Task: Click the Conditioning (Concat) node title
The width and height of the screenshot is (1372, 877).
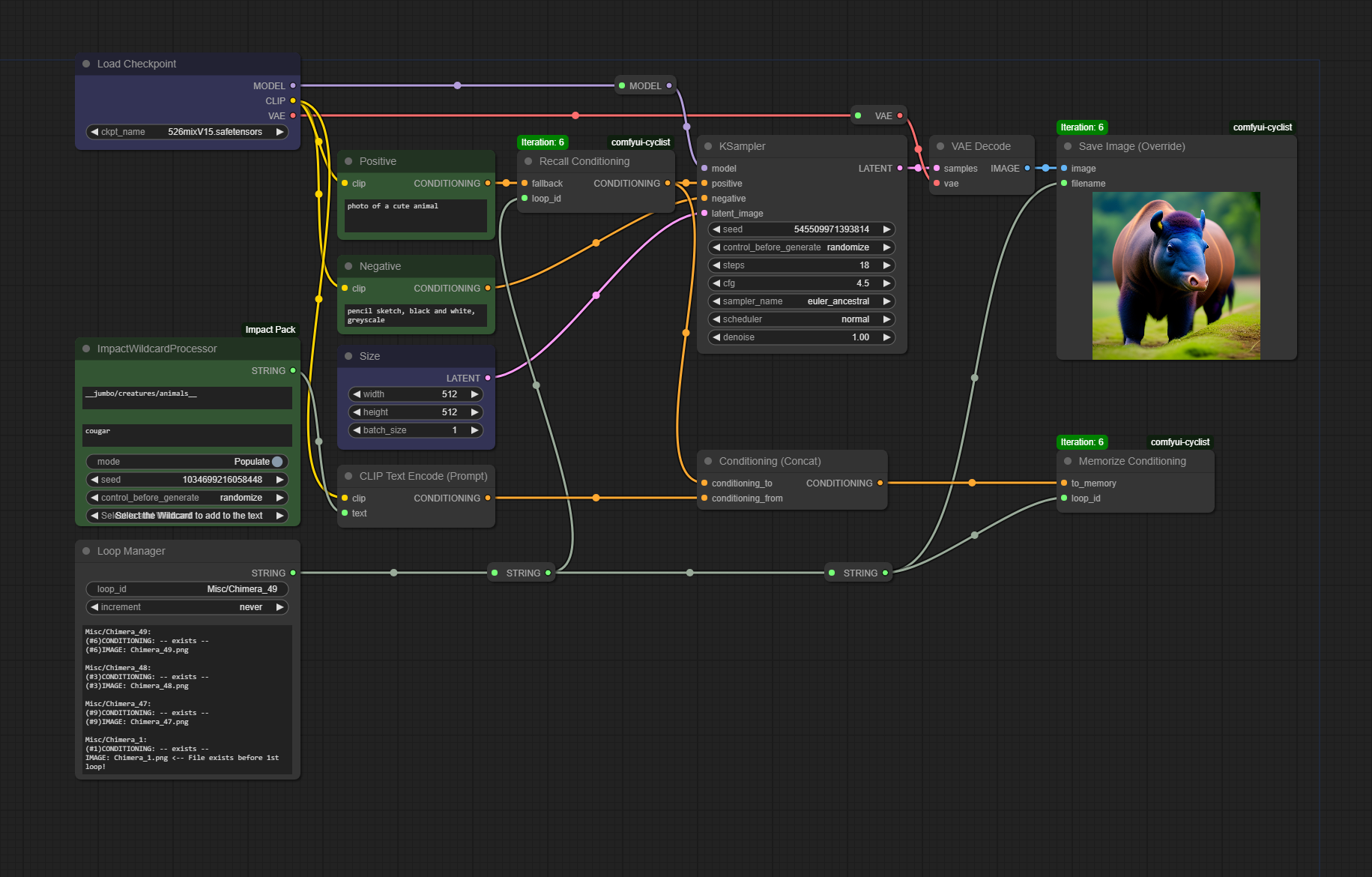Action: tap(770, 462)
